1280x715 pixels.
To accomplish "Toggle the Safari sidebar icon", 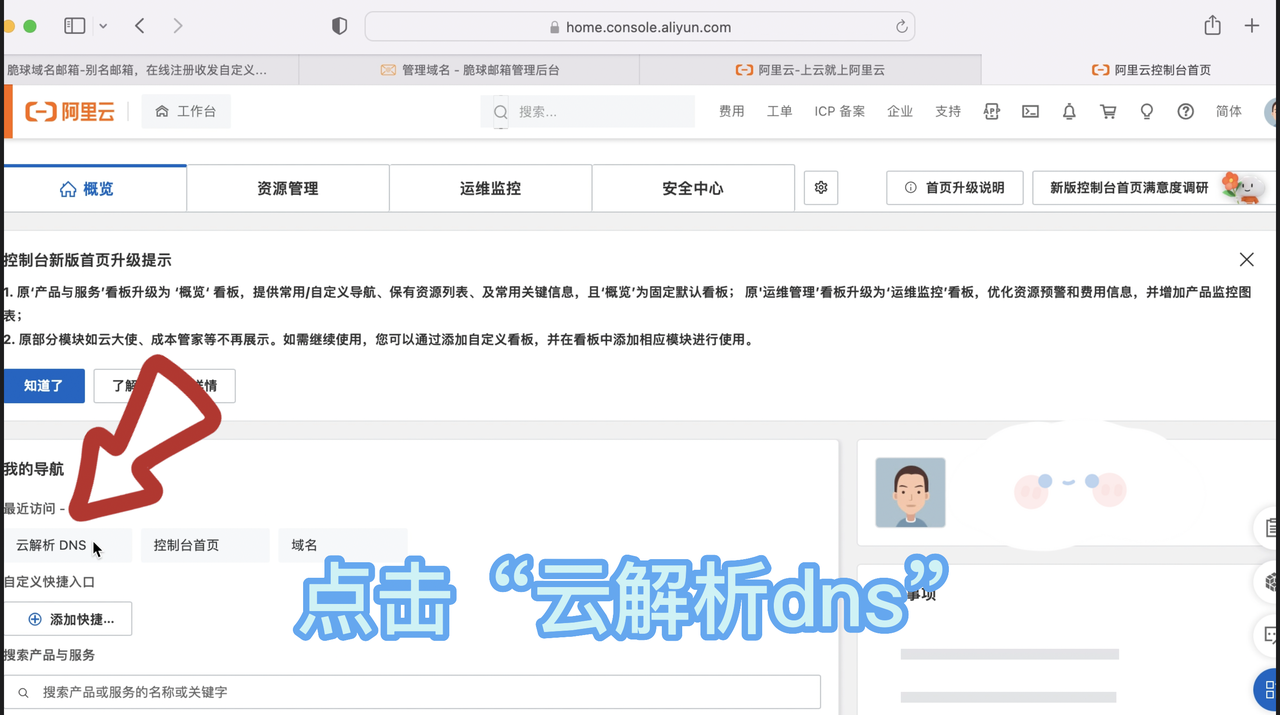I will click(x=74, y=26).
